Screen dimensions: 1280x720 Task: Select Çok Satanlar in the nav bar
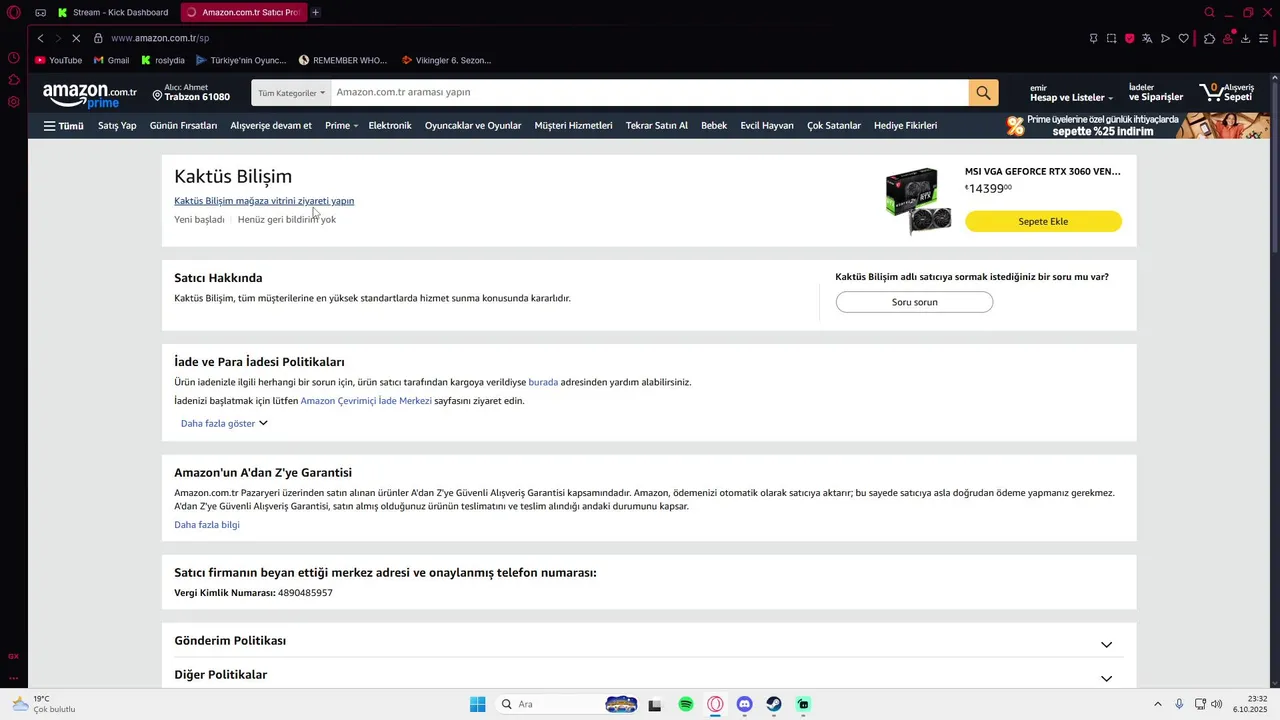pos(834,126)
